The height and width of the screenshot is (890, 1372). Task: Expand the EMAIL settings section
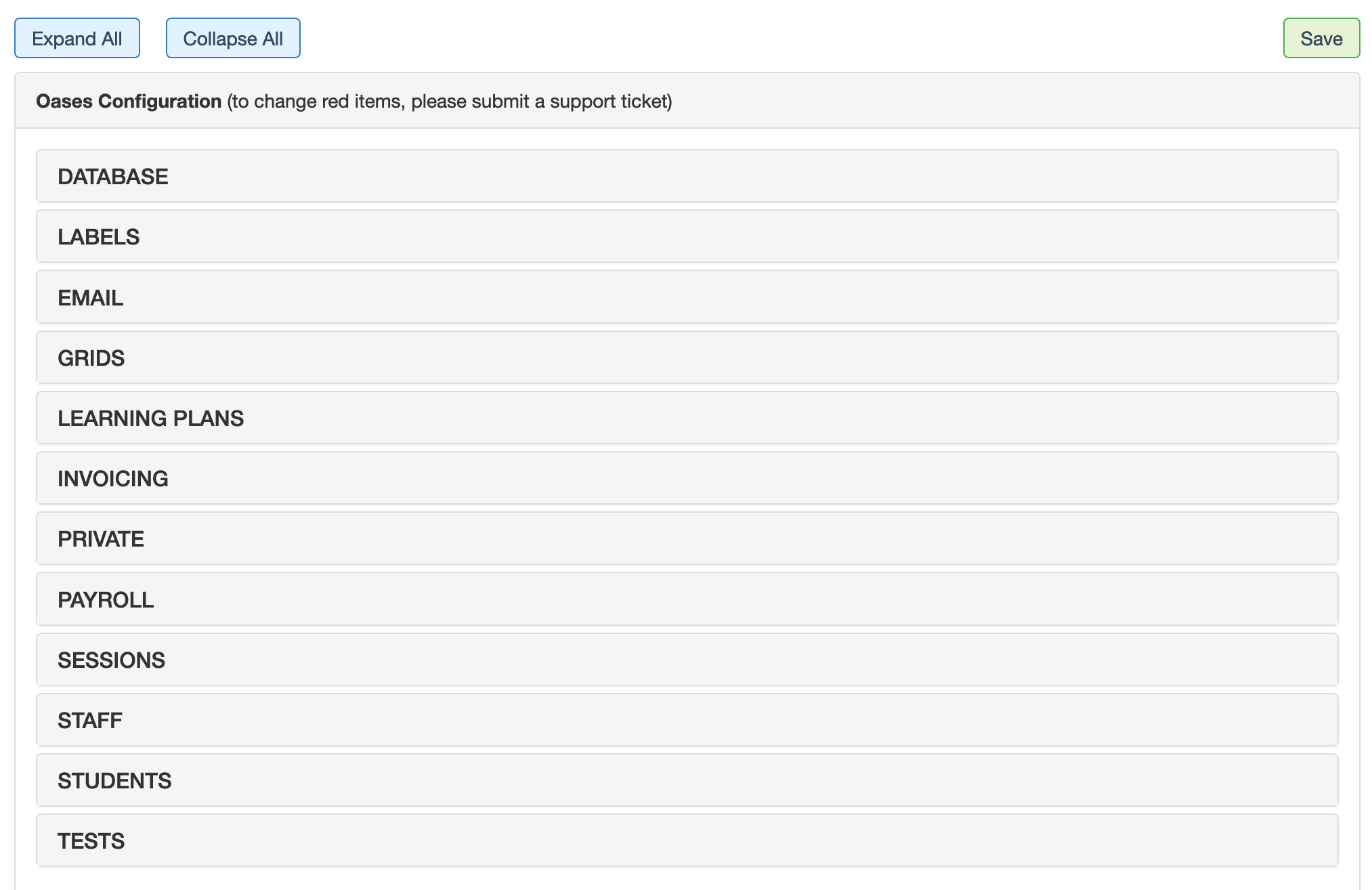[687, 297]
